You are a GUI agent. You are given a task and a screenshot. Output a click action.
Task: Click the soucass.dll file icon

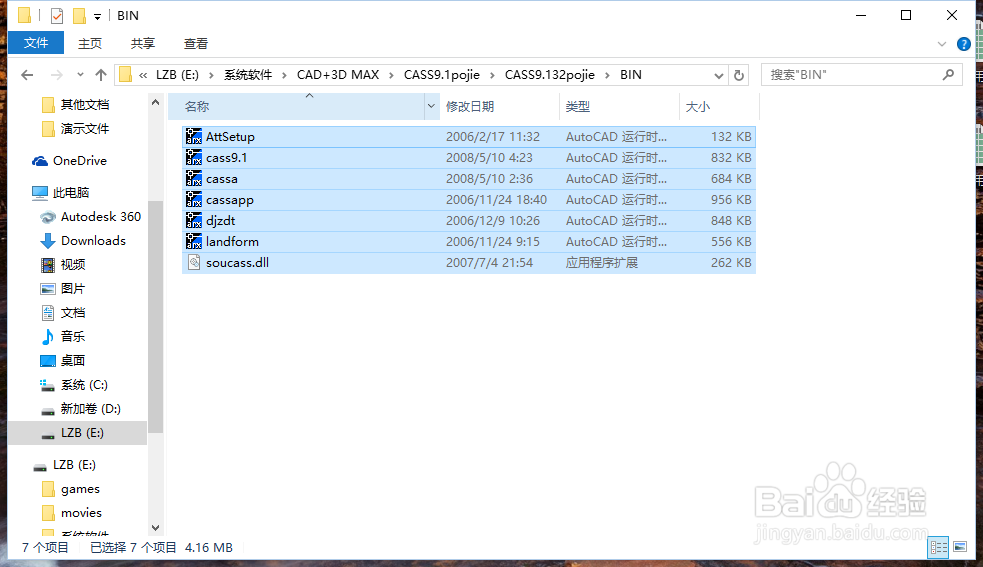click(x=194, y=262)
